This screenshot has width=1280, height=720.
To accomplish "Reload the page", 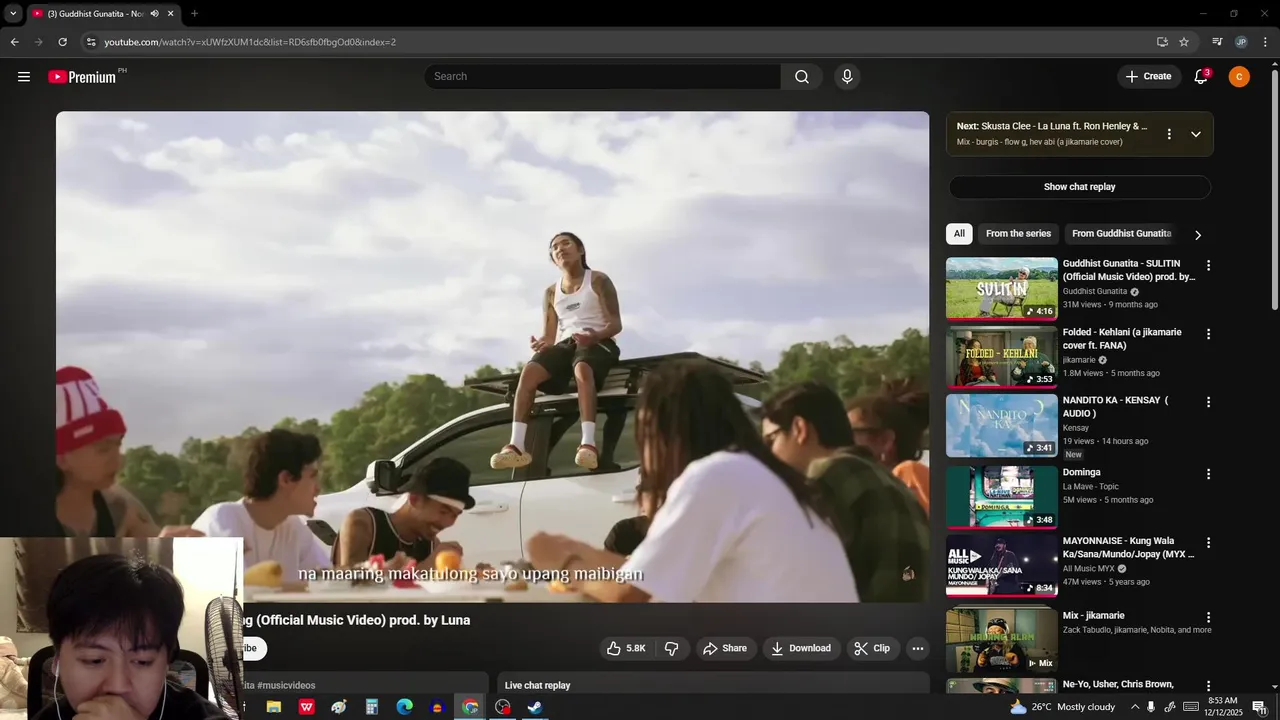I will [62, 42].
